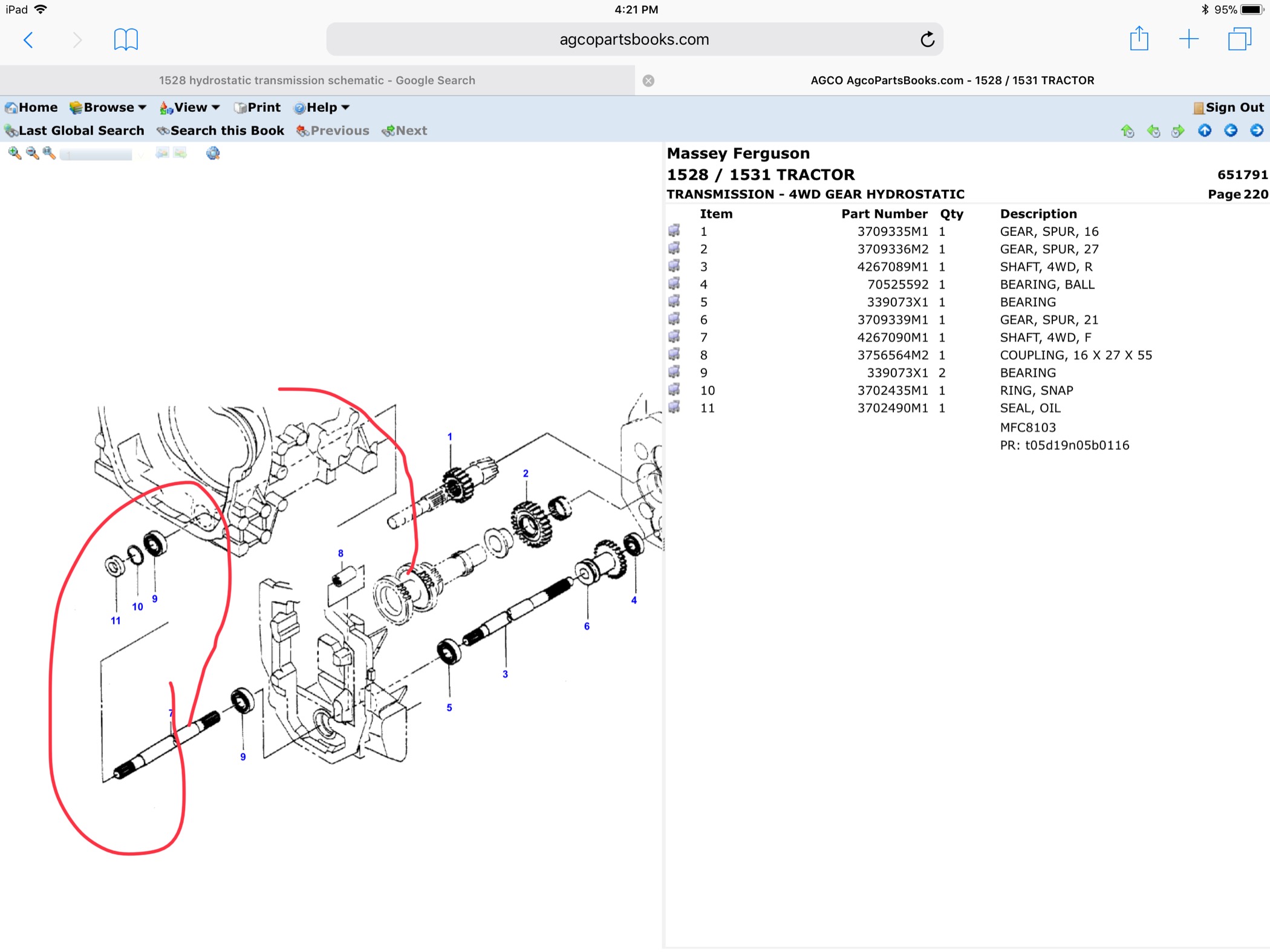
Task: Open the Safari tab overview icon
Action: [x=1239, y=39]
